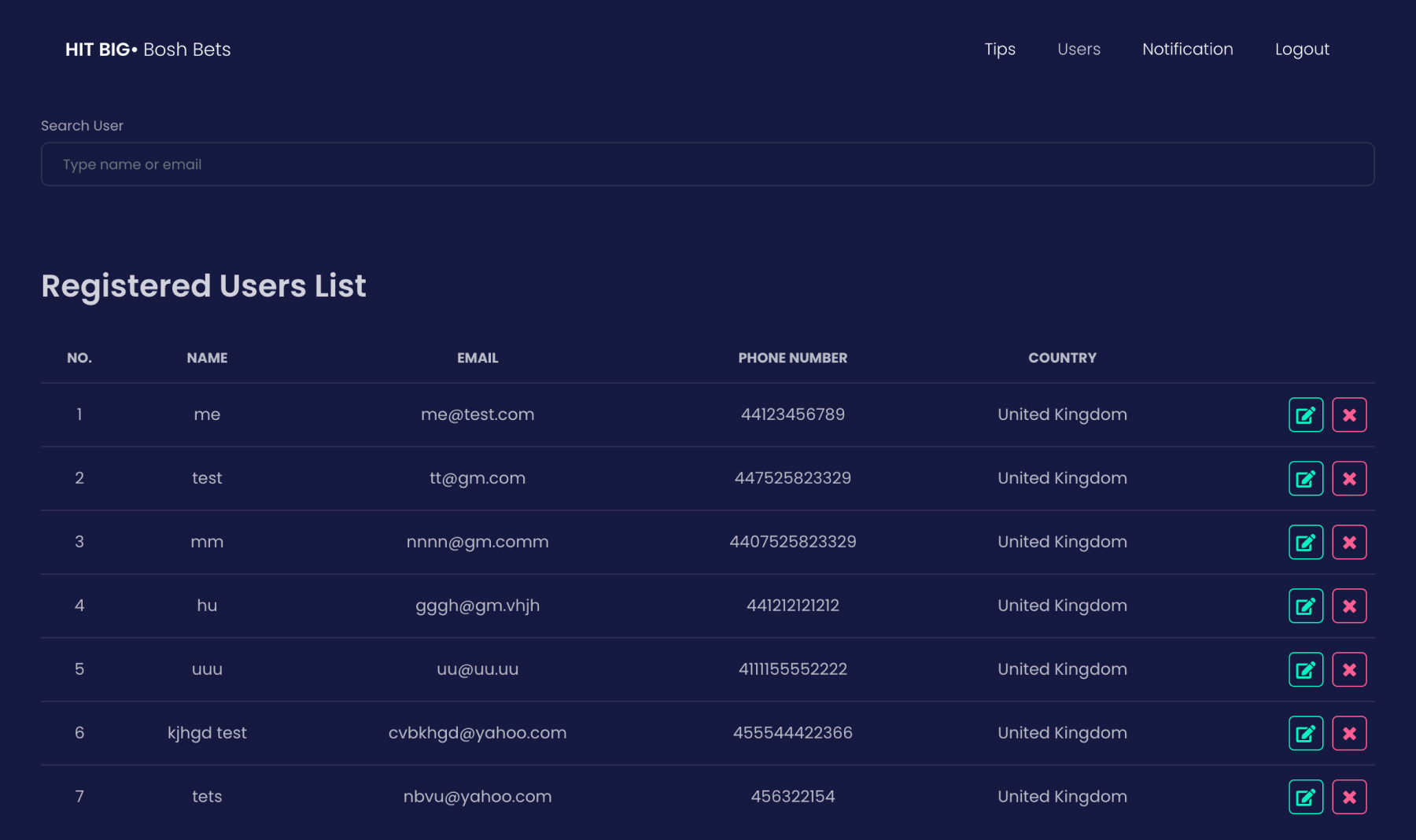The height and width of the screenshot is (840, 1416).
Task: Delete user 'me' from the list
Action: click(x=1349, y=415)
